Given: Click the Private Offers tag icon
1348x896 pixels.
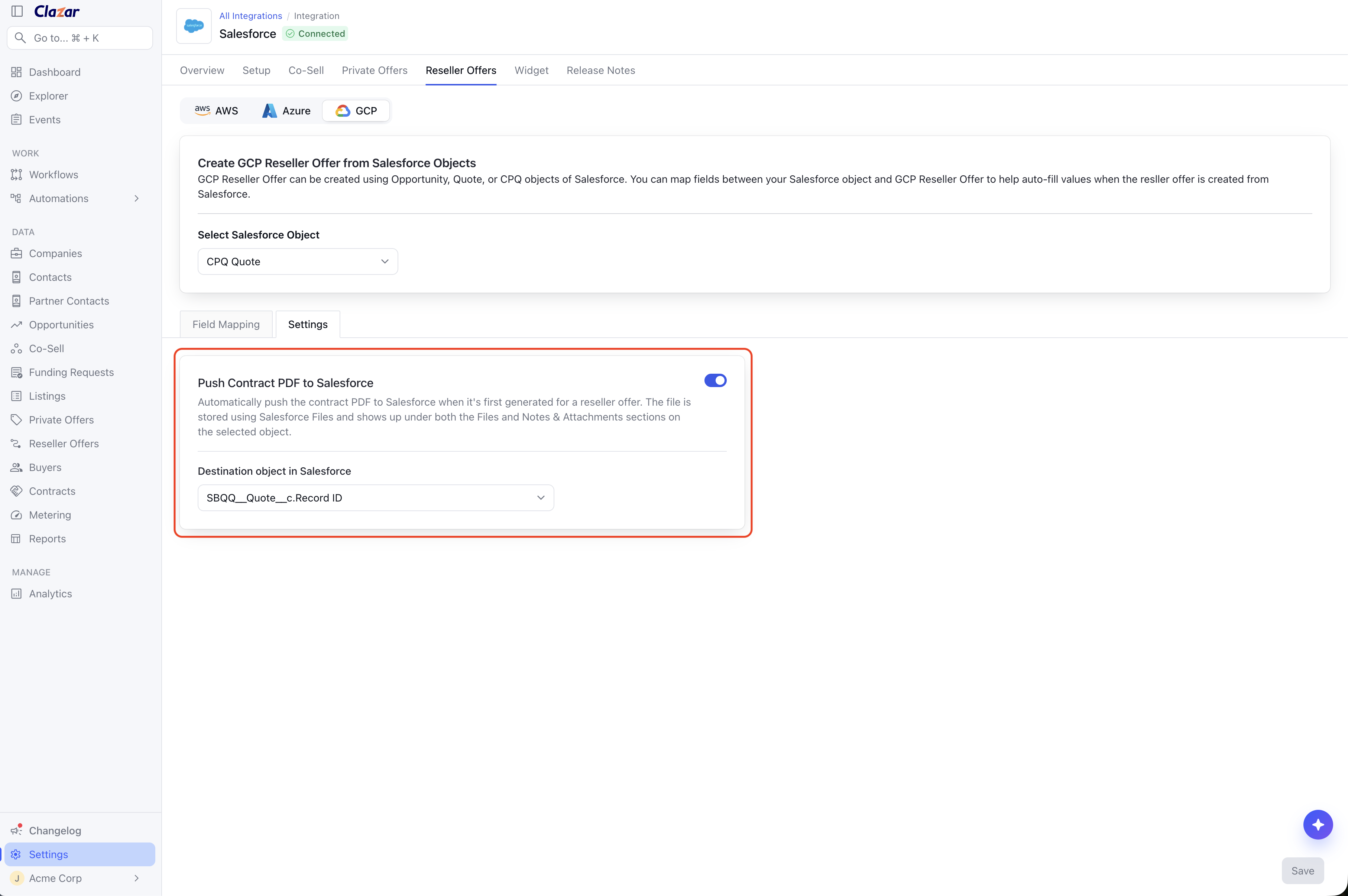Looking at the screenshot, I should [17, 419].
